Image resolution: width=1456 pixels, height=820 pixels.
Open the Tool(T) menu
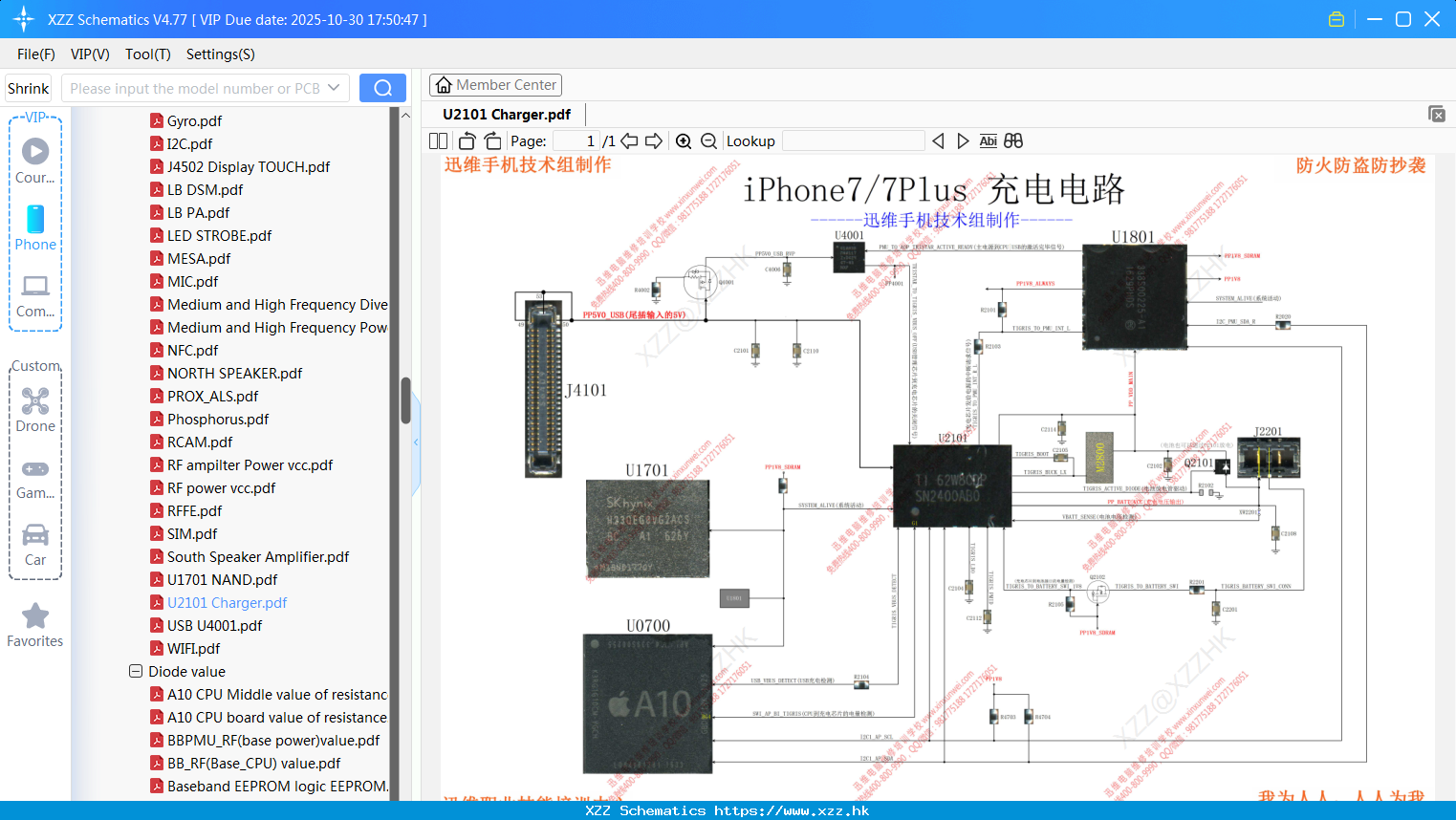[x=148, y=54]
